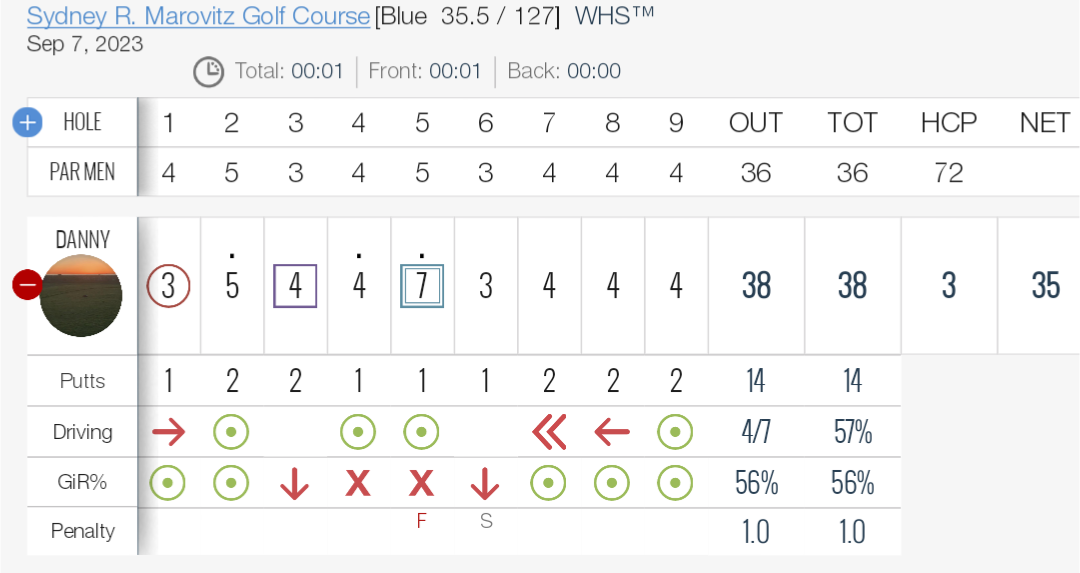
Task: Click the red F penalty marker
Action: 422,521
